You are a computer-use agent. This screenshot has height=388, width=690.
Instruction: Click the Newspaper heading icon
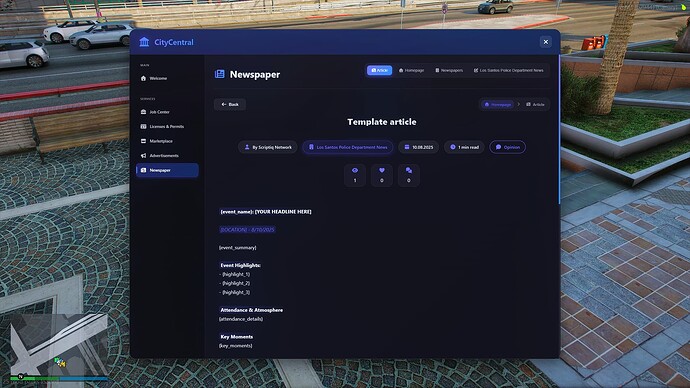[220, 74]
